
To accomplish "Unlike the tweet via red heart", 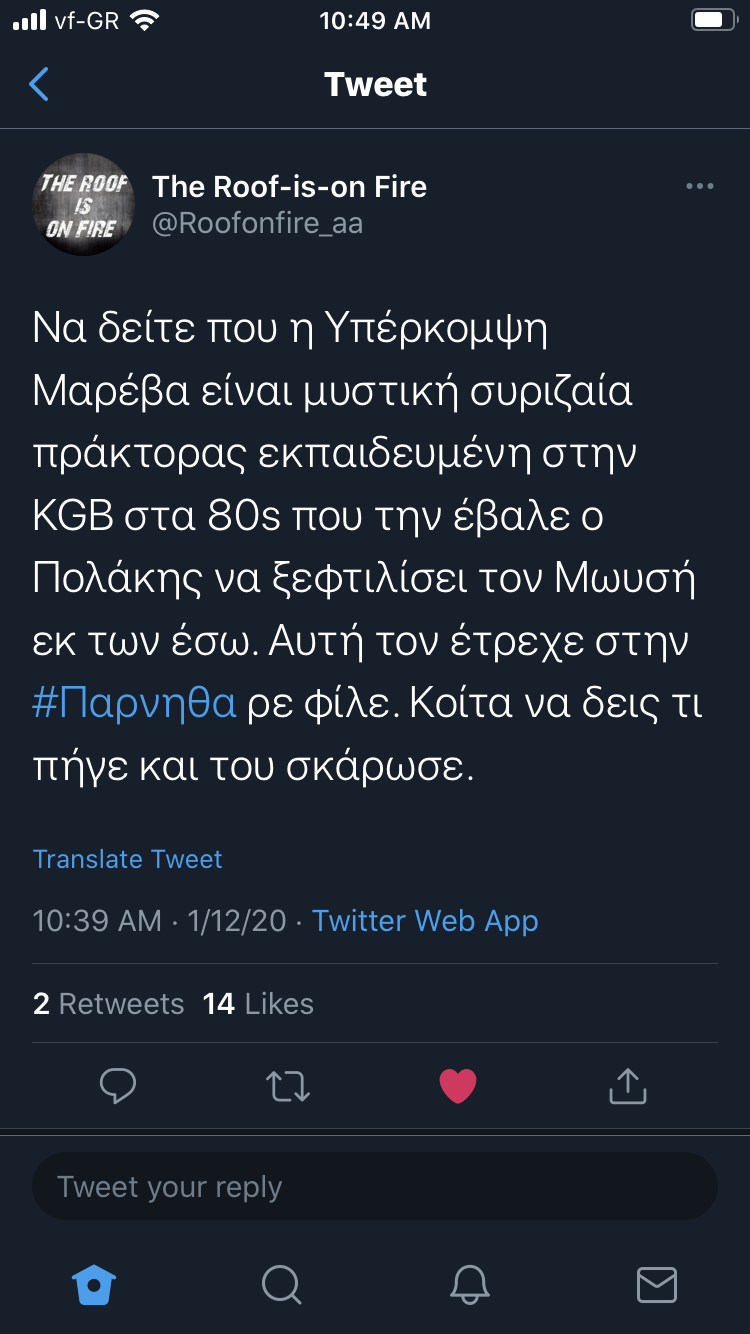I will (x=458, y=1085).
